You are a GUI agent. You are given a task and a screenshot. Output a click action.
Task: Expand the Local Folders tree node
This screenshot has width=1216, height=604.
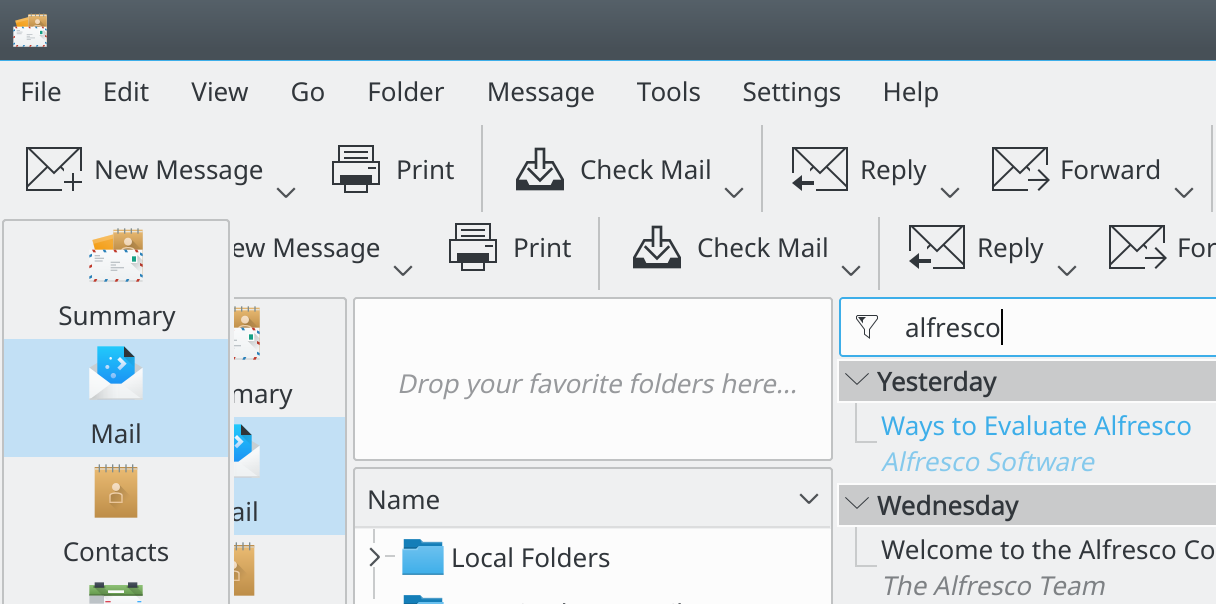click(x=375, y=557)
